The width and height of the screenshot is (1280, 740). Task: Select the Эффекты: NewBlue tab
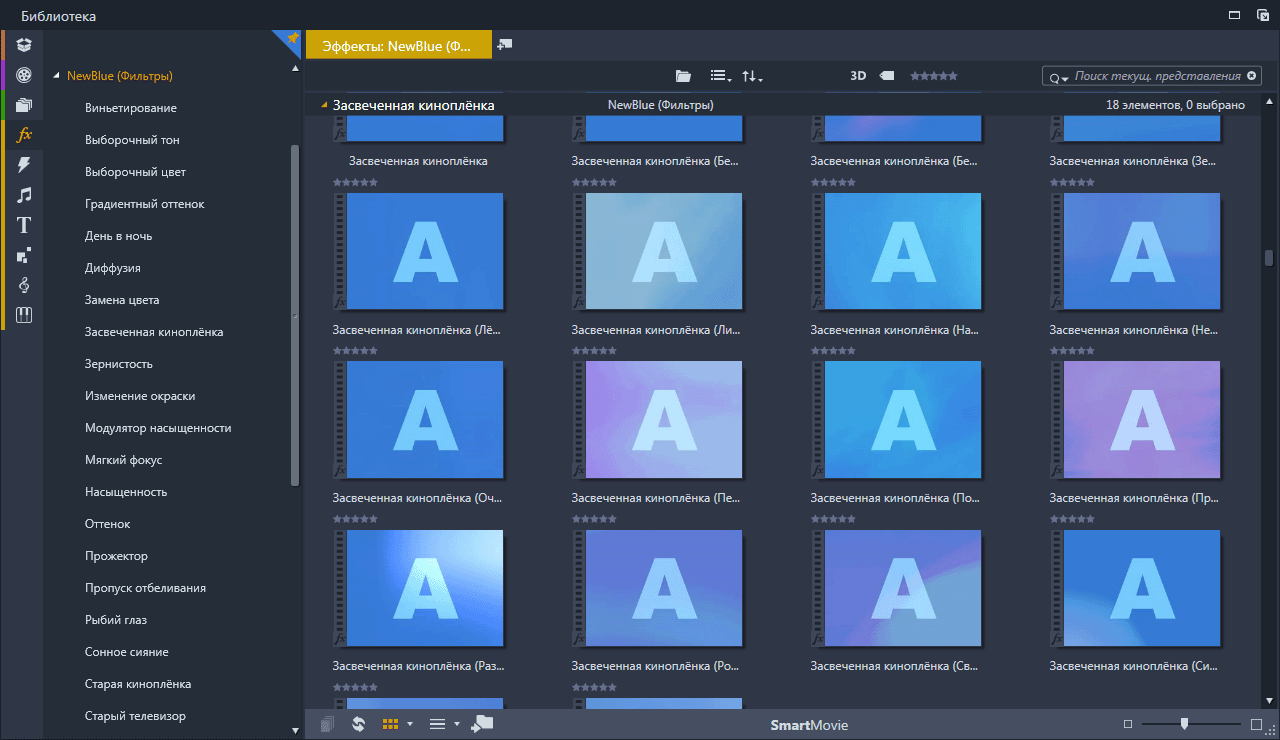tap(398, 44)
